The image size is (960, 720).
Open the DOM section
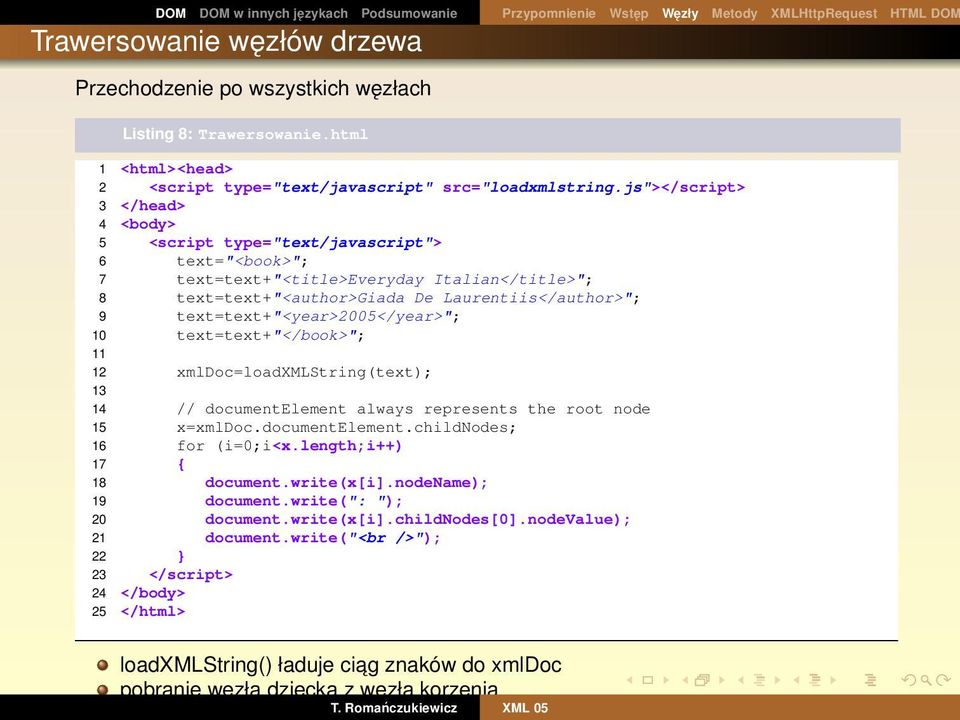pos(170,13)
